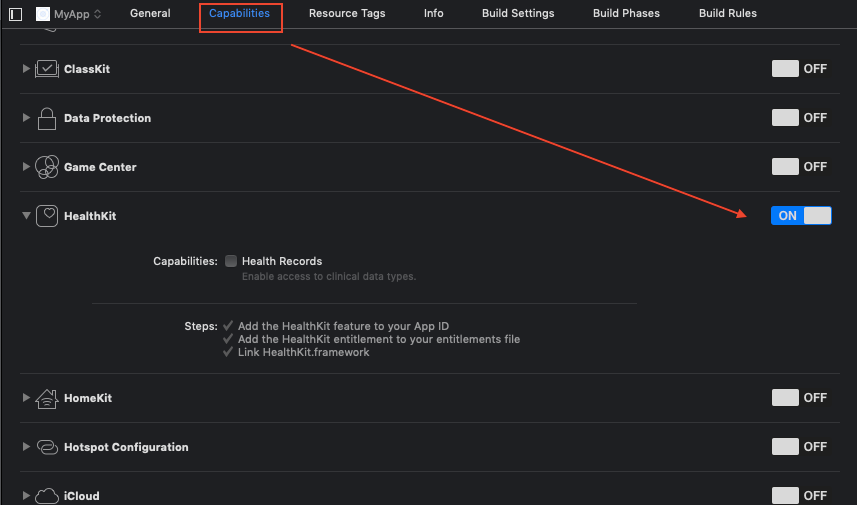Expand the Game Center section

(26, 166)
